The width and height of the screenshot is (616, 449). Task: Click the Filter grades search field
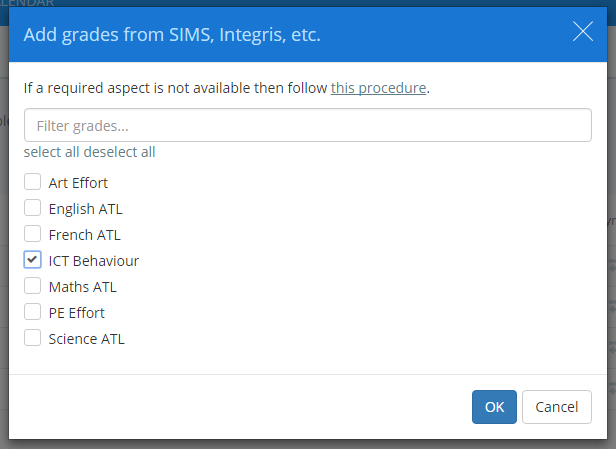(x=307, y=126)
